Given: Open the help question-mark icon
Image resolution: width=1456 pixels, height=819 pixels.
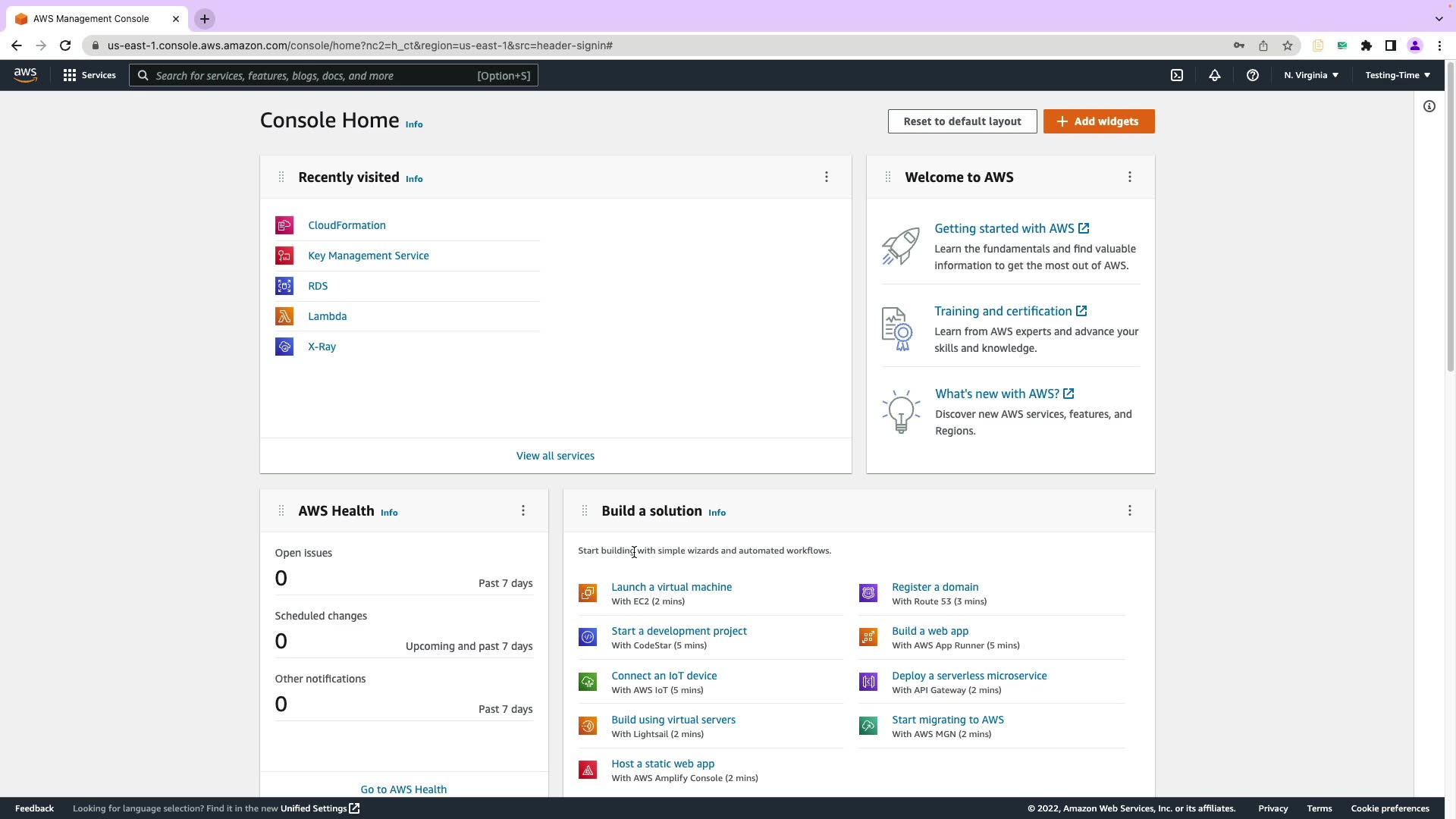Looking at the screenshot, I should (1252, 75).
